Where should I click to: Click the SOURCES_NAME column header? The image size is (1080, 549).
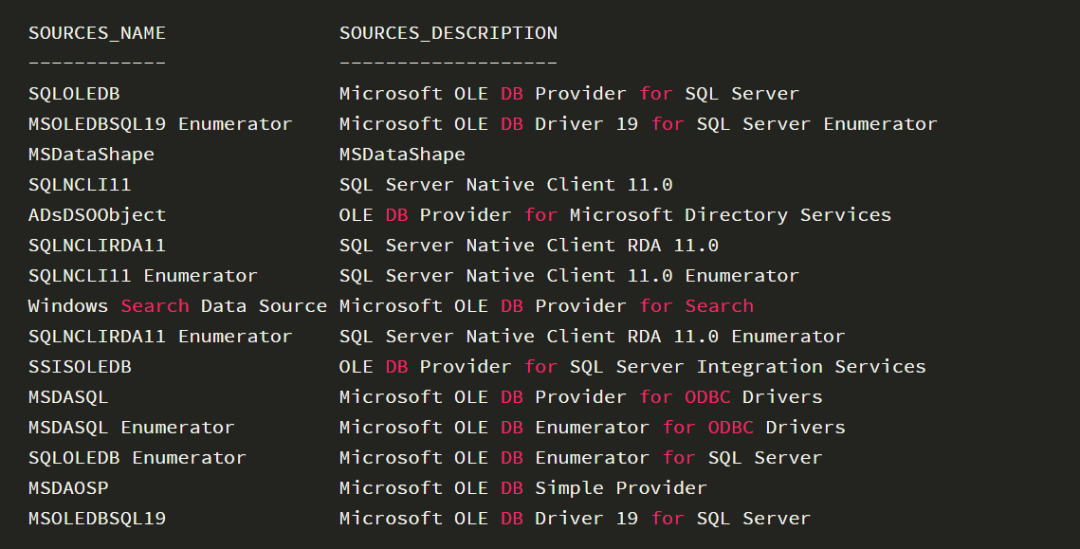(97, 33)
